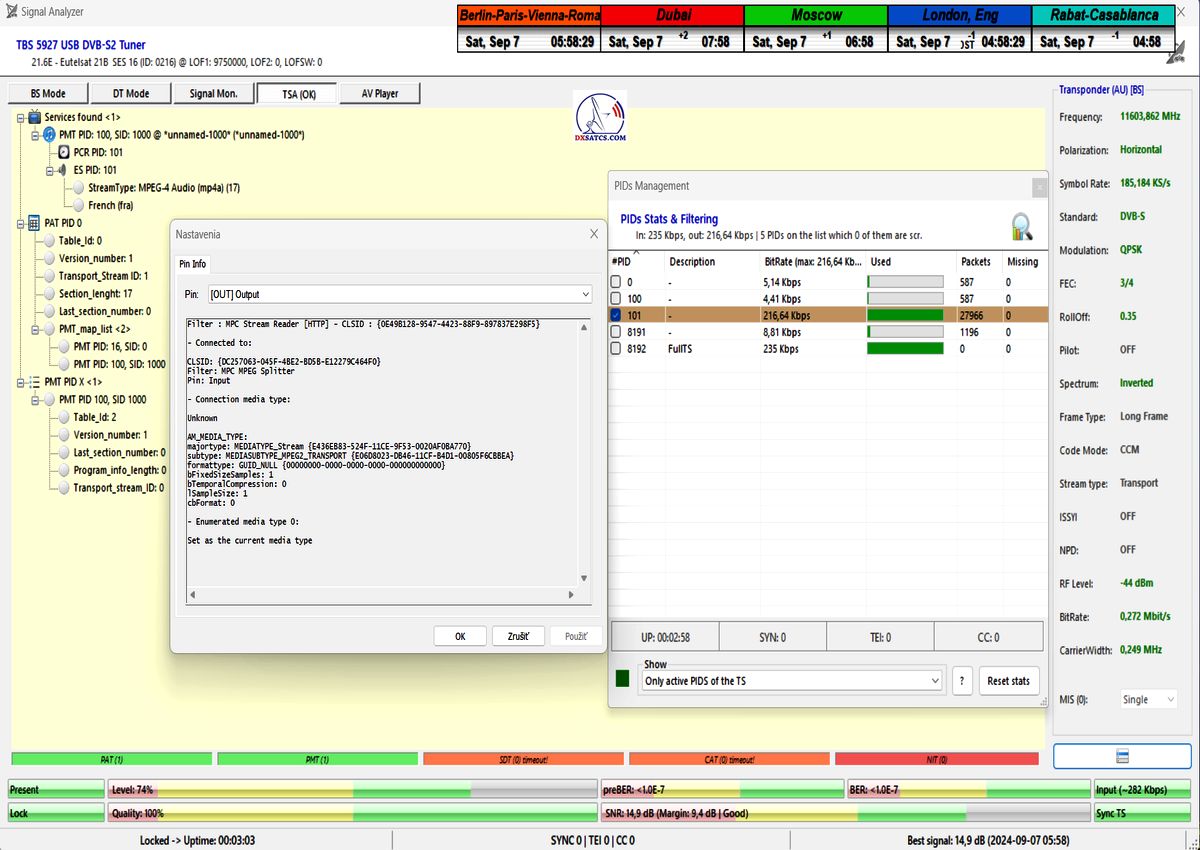Image resolution: width=1200 pixels, height=850 pixels.
Task: Click the green color square beside Show
Action: click(x=623, y=679)
